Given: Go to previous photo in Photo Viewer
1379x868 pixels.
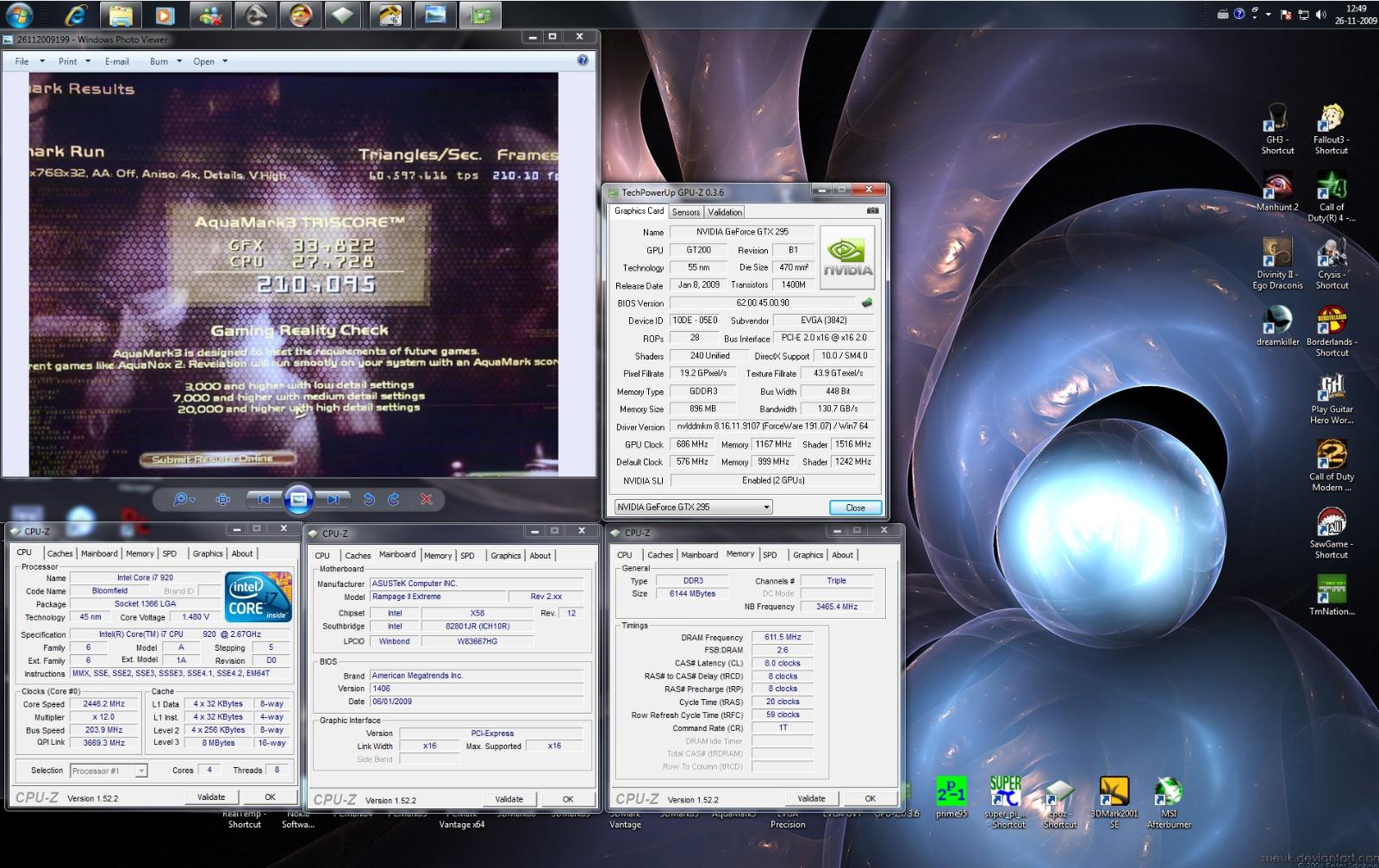Looking at the screenshot, I should point(263,499).
